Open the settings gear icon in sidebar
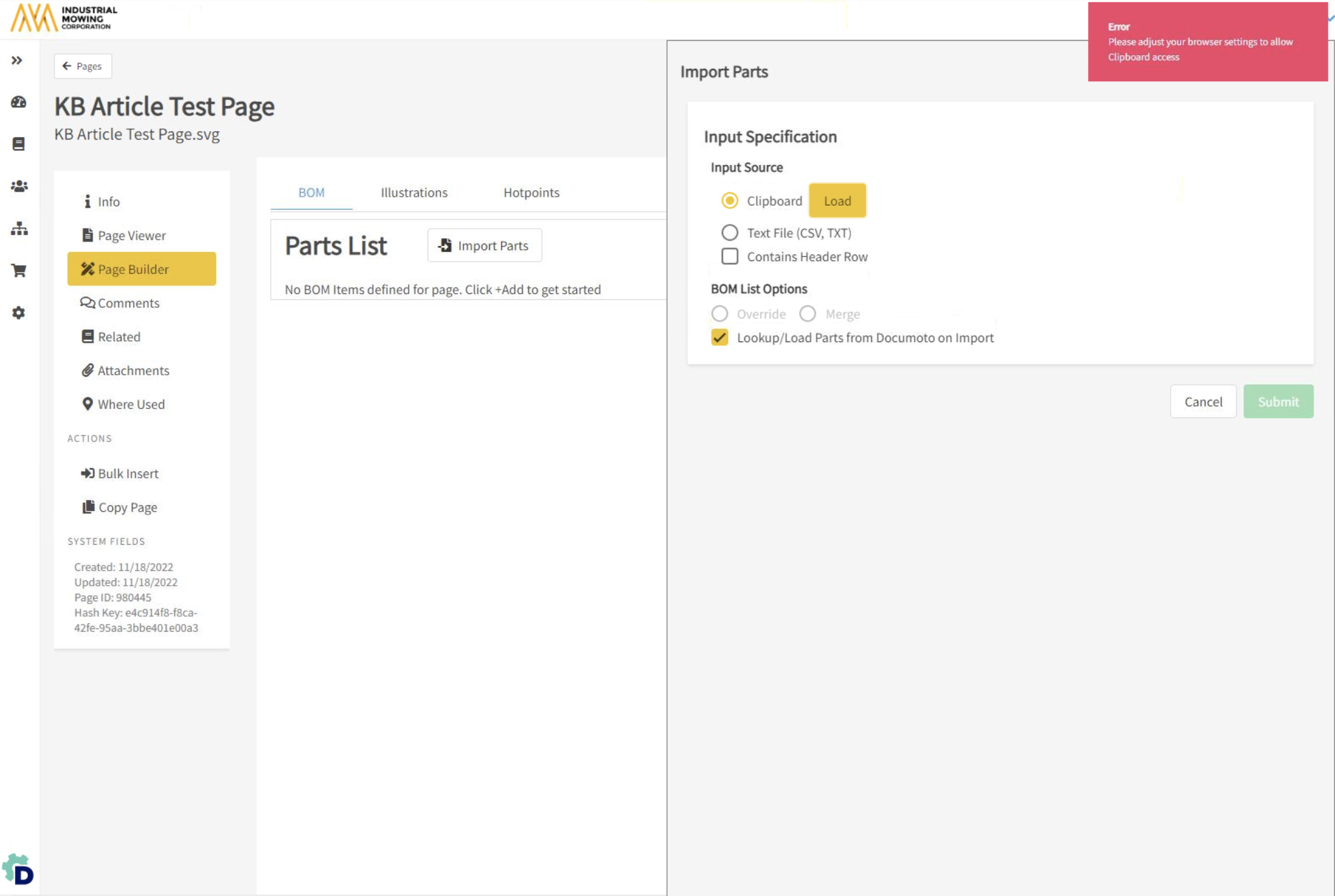 click(19, 313)
